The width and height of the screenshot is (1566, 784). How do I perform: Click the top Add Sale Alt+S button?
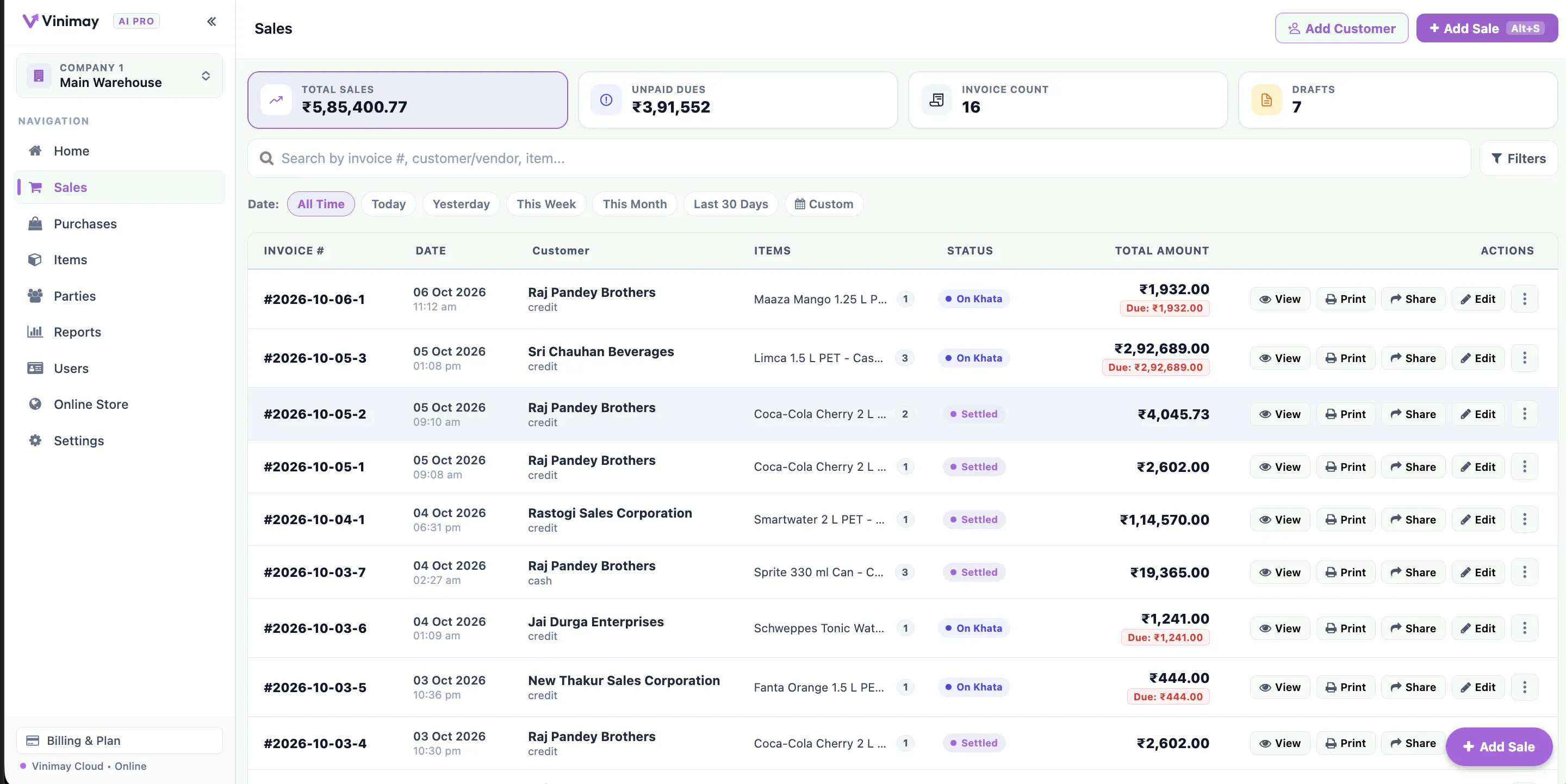(x=1487, y=29)
